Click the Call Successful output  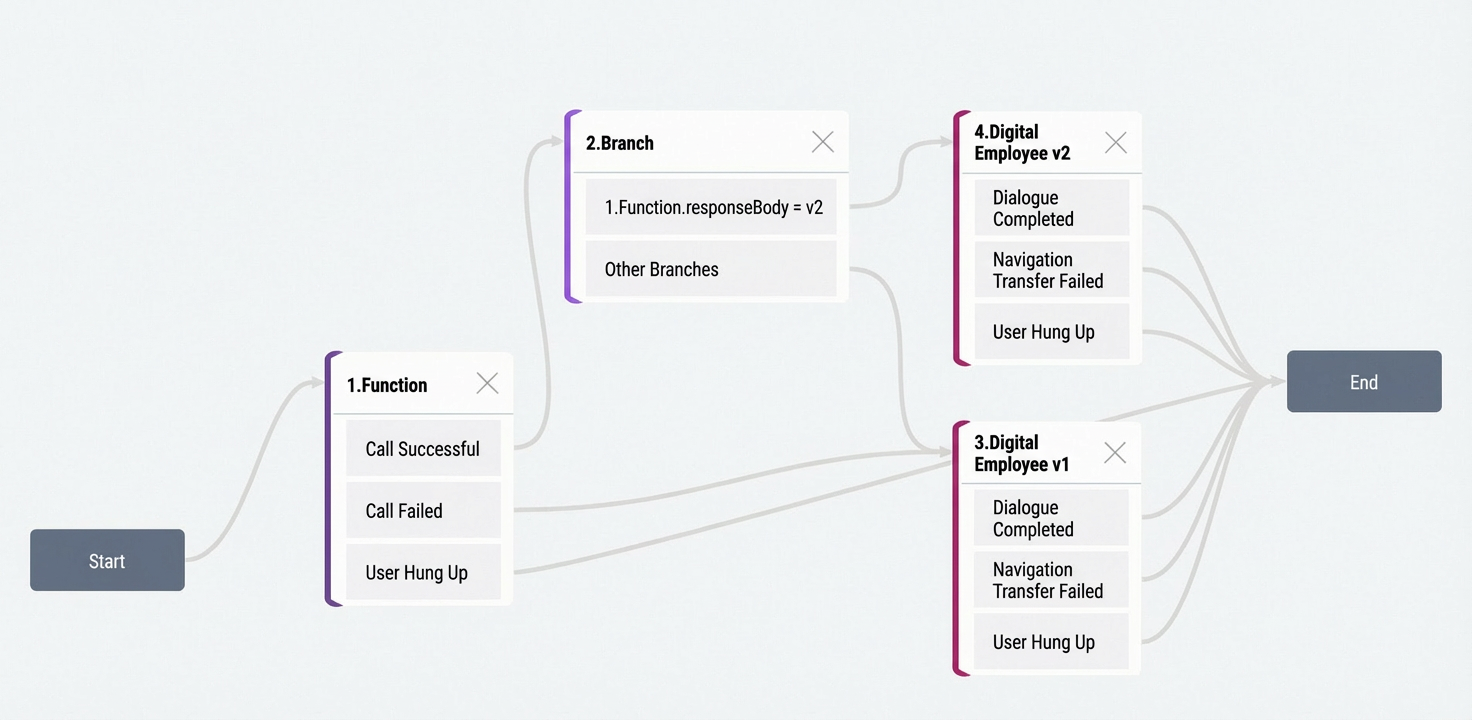pos(423,448)
